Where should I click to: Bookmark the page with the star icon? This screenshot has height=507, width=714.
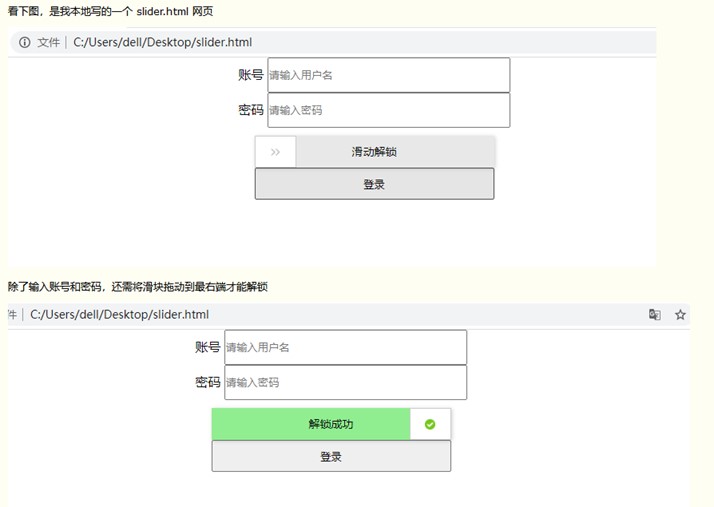[681, 314]
